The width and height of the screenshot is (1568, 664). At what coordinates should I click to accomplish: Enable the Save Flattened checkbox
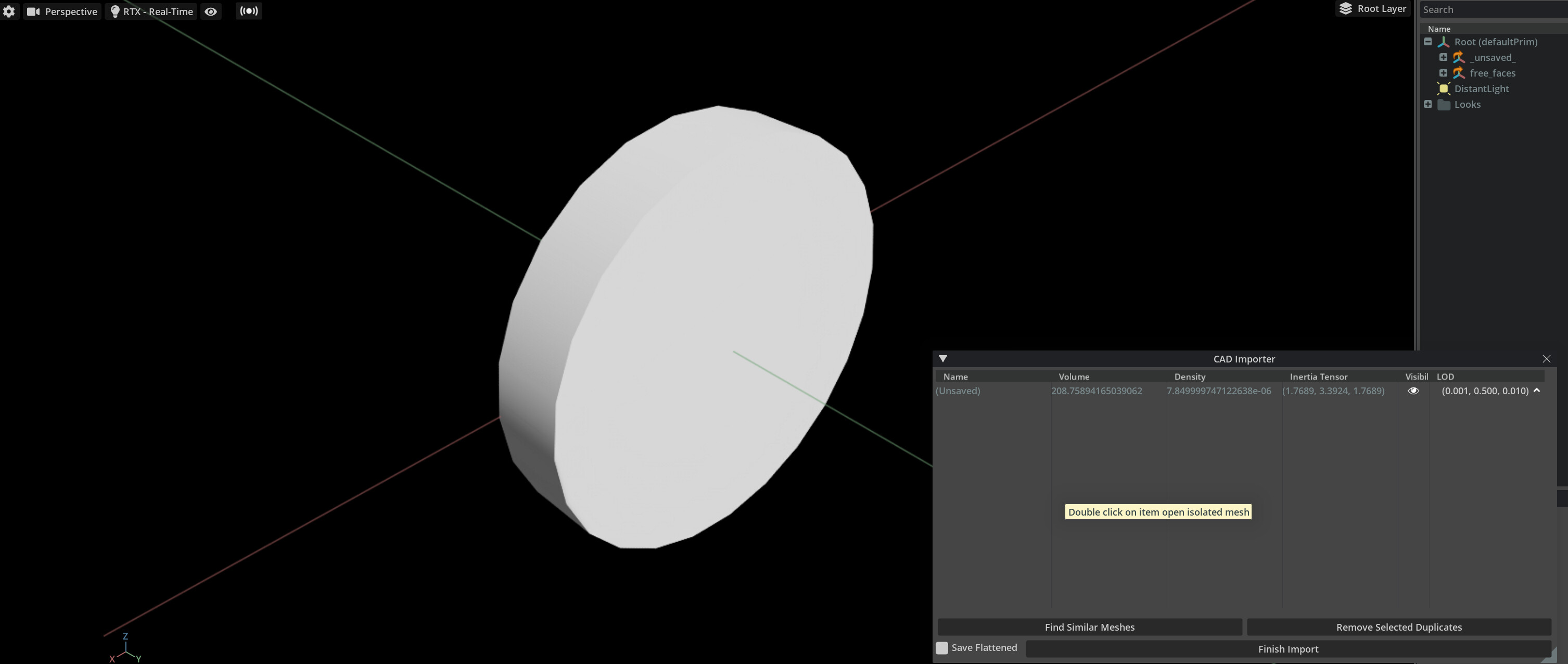[941, 648]
